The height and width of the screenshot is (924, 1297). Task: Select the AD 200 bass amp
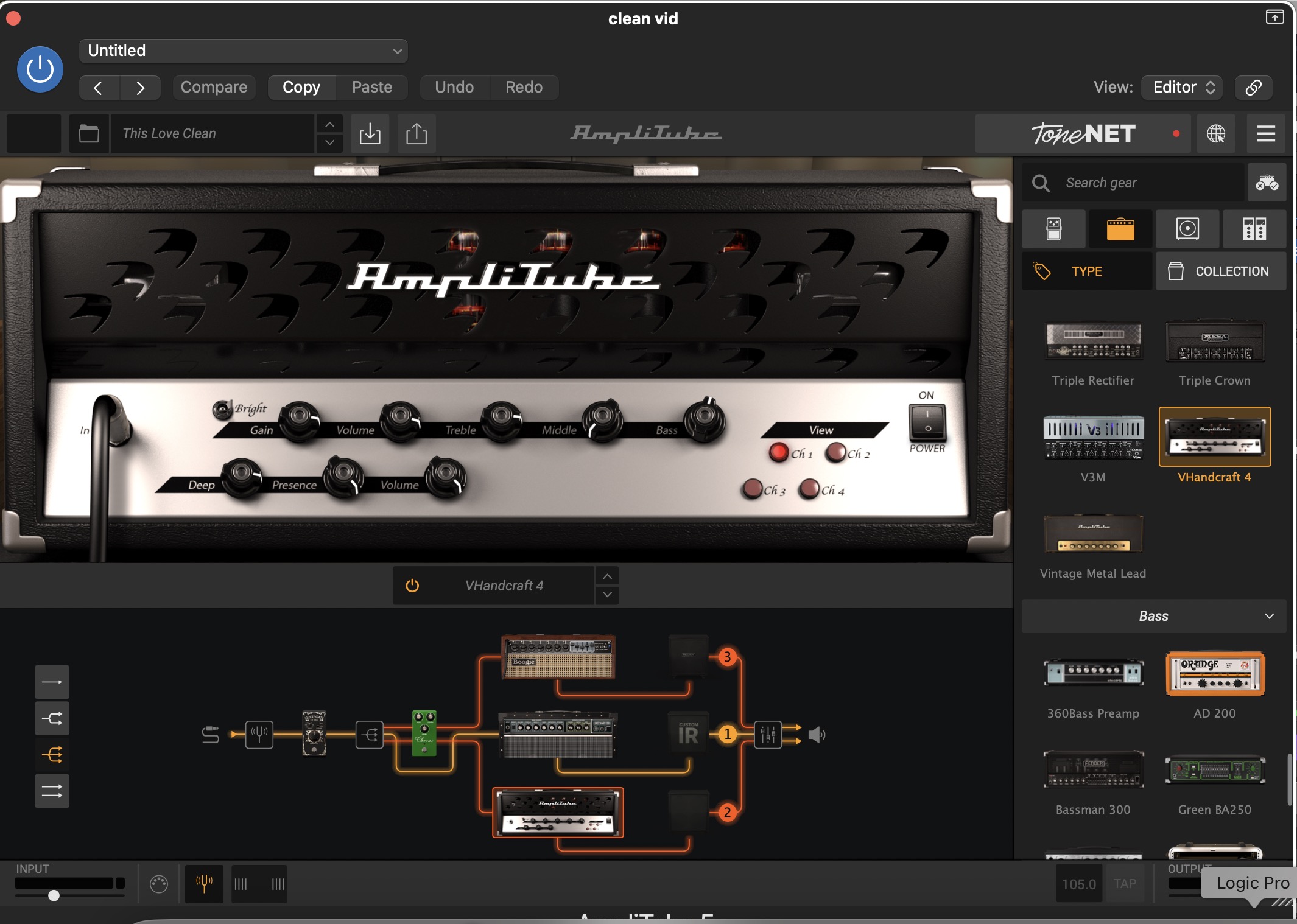(x=1215, y=674)
